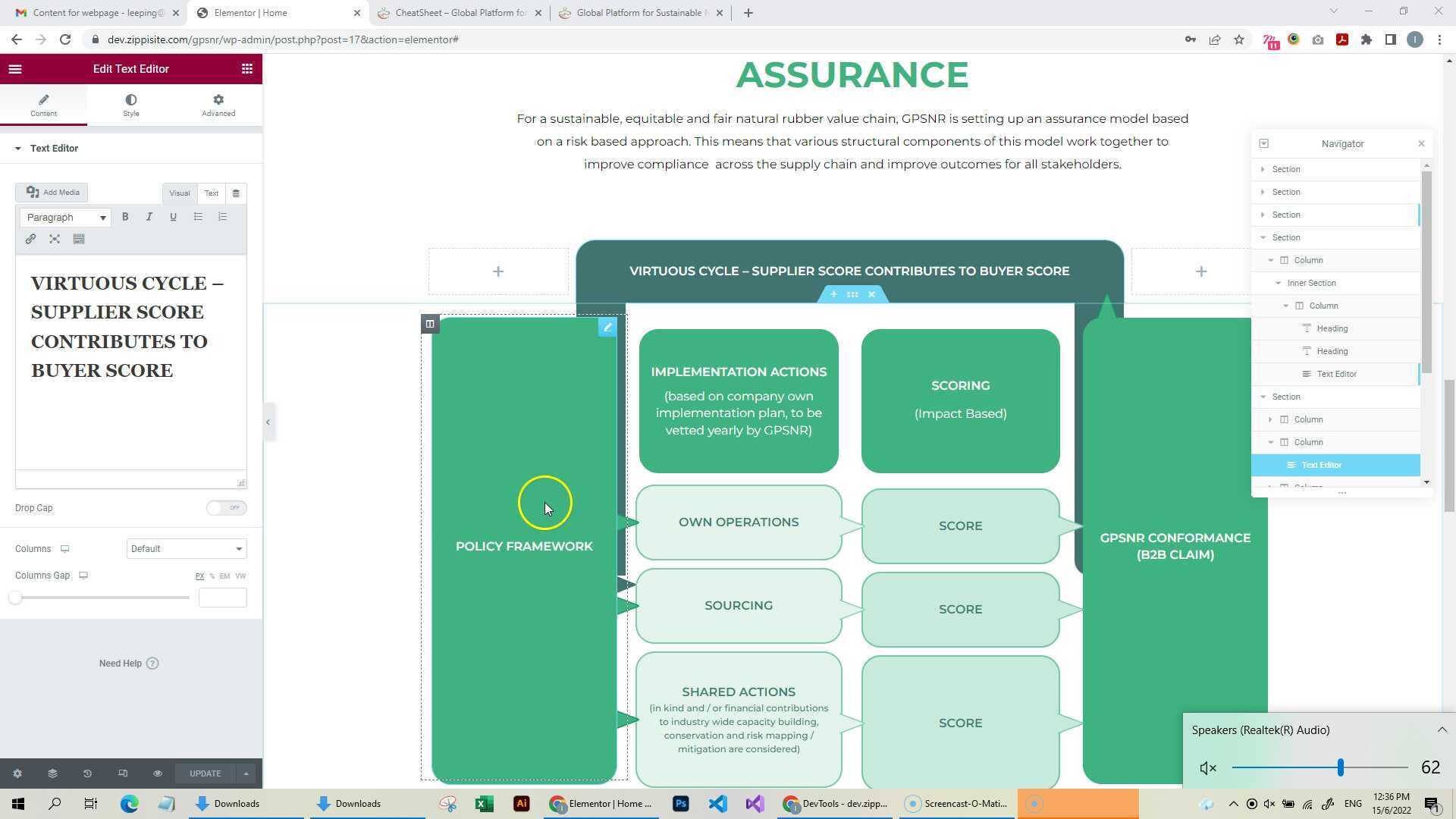Apply bold formatting in text editor
Viewport: 1456px width, 819px height.
[125, 217]
